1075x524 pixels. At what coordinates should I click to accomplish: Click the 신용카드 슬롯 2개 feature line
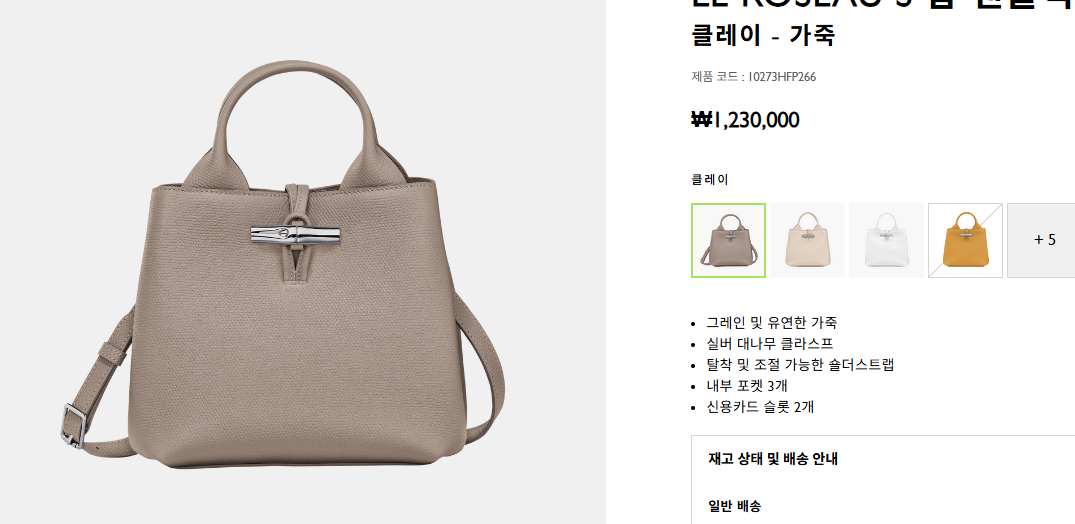(760, 407)
